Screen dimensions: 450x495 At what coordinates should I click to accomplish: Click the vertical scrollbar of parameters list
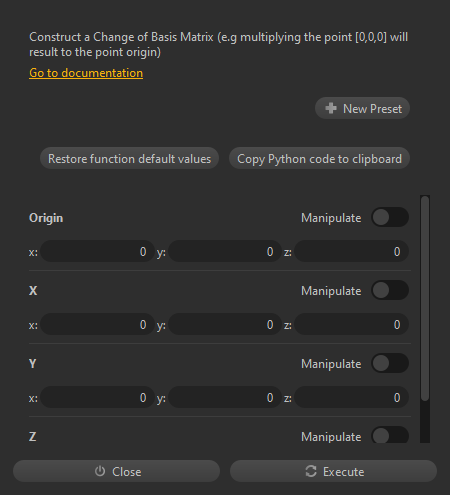pos(425,298)
